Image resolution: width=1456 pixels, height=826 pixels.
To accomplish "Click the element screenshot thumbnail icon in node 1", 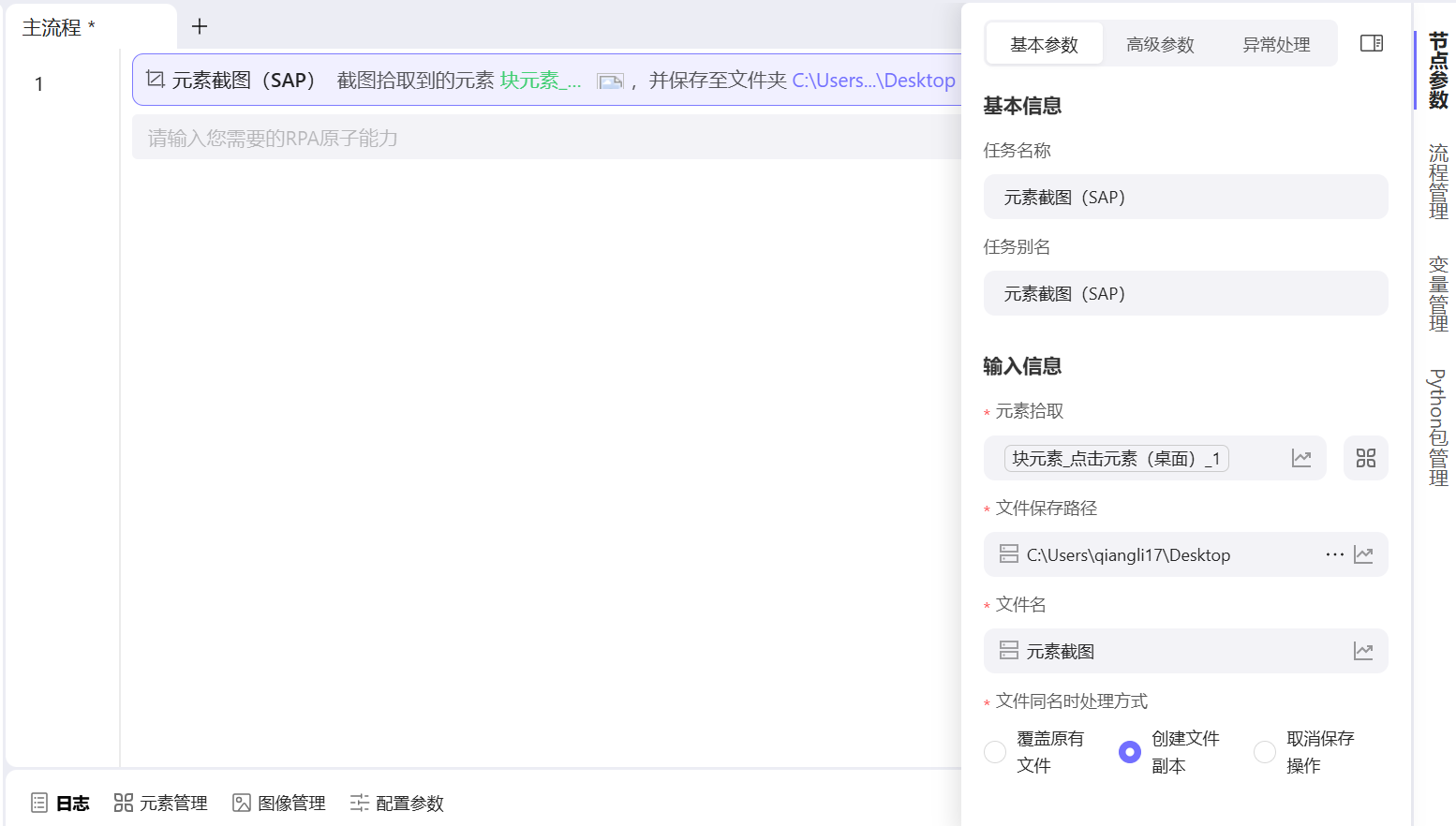I will (x=611, y=81).
